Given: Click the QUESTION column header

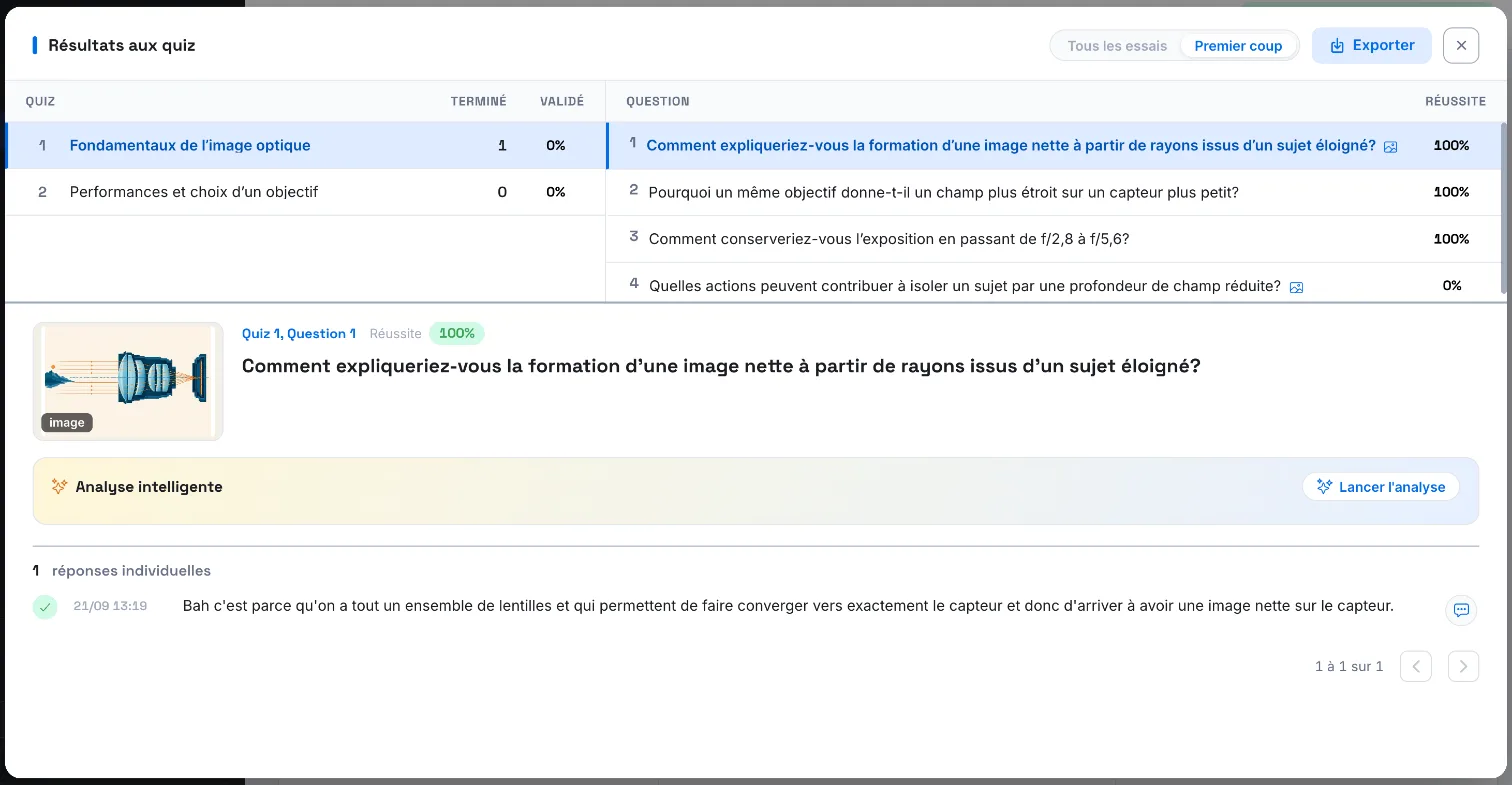Looking at the screenshot, I should pos(658,101).
